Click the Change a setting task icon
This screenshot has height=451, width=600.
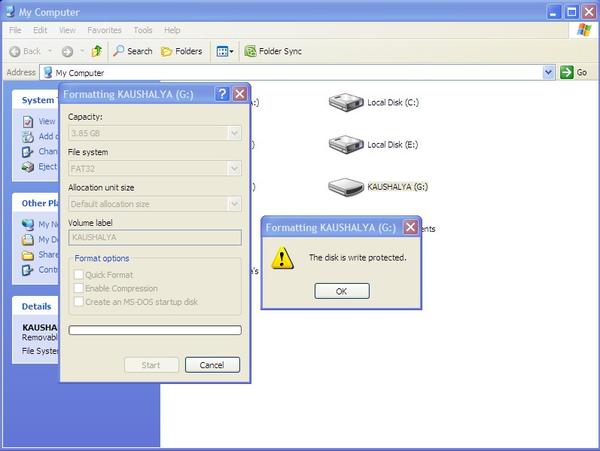click(x=28, y=152)
